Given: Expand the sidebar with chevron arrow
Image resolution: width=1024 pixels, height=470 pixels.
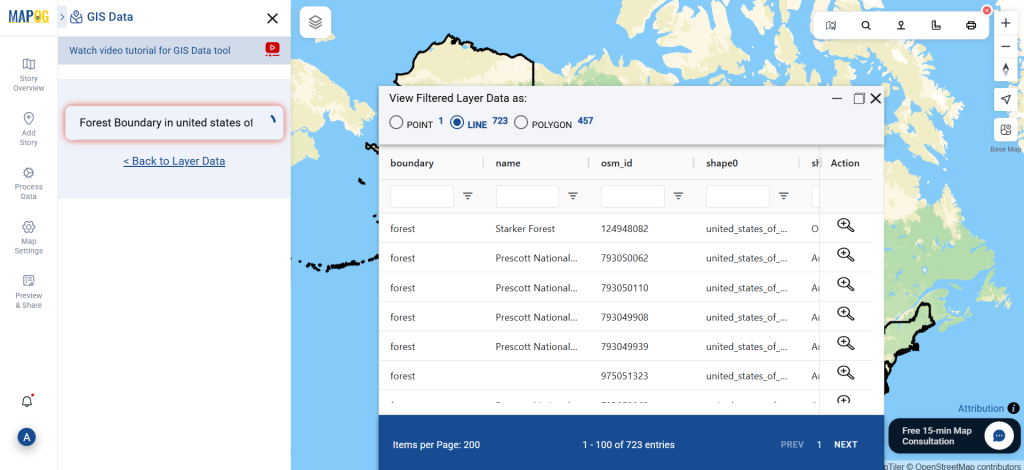Looking at the screenshot, I should pos(63,17).
